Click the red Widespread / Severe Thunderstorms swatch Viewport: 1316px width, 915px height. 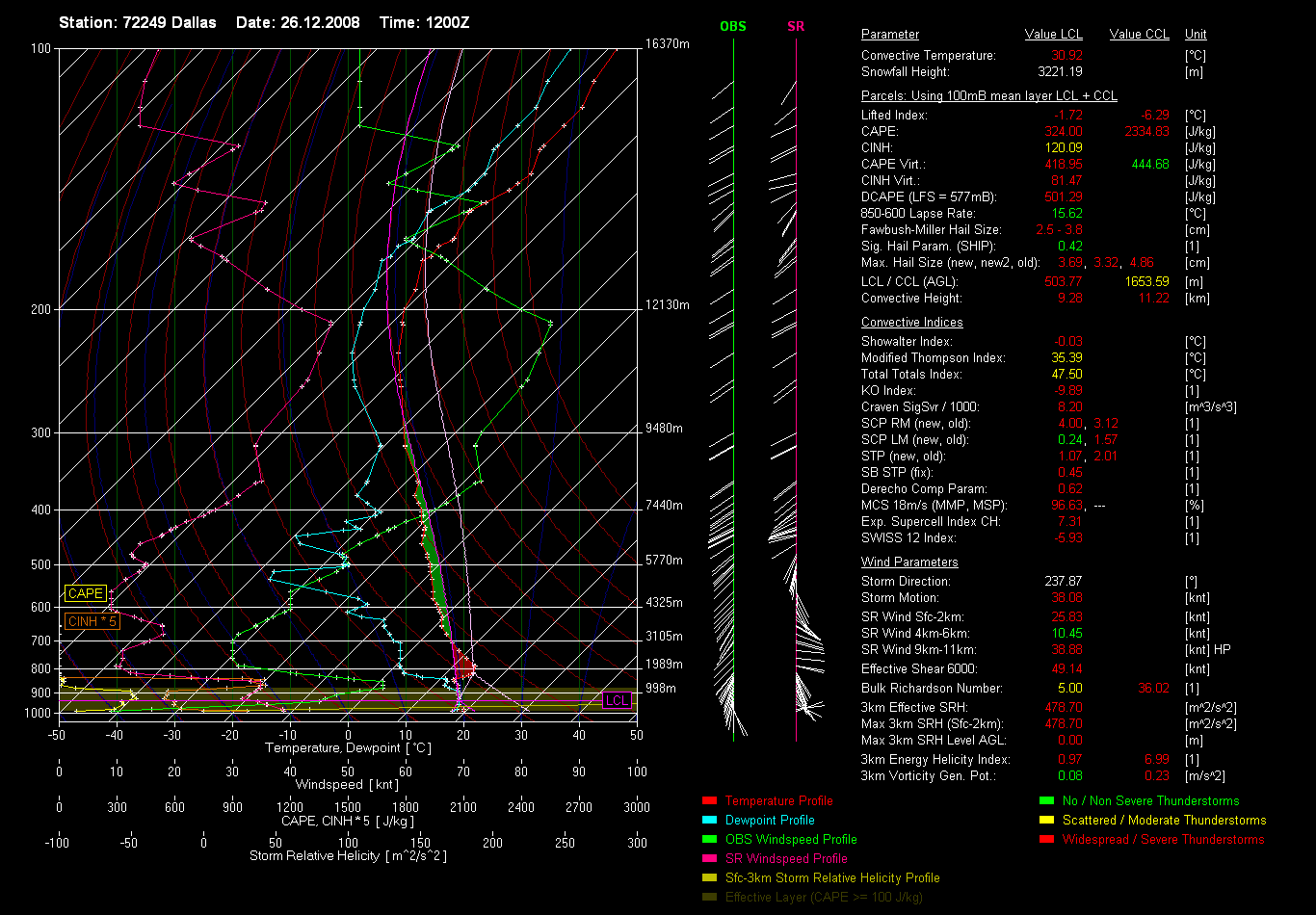[1046, 840]
